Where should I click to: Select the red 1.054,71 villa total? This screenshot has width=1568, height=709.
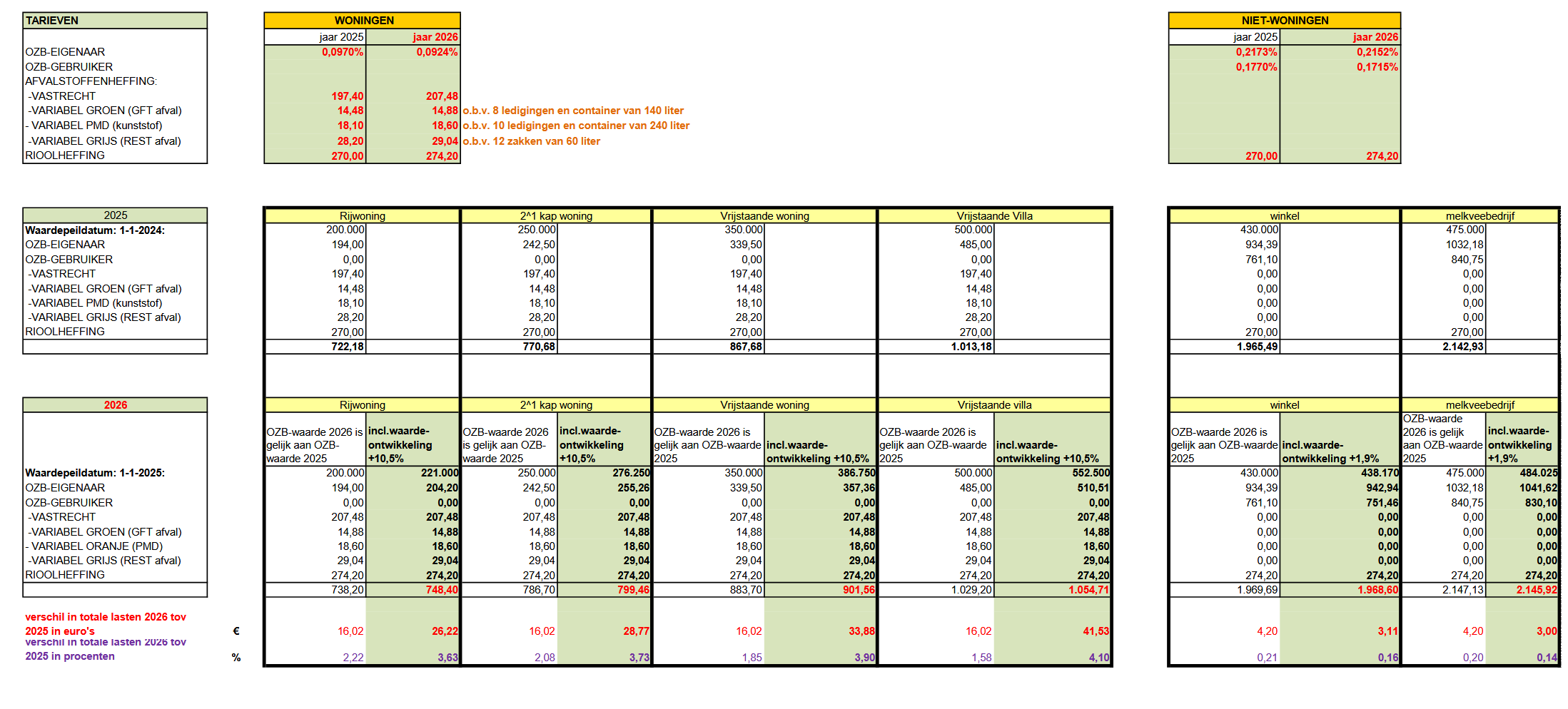click(1088, 590)
